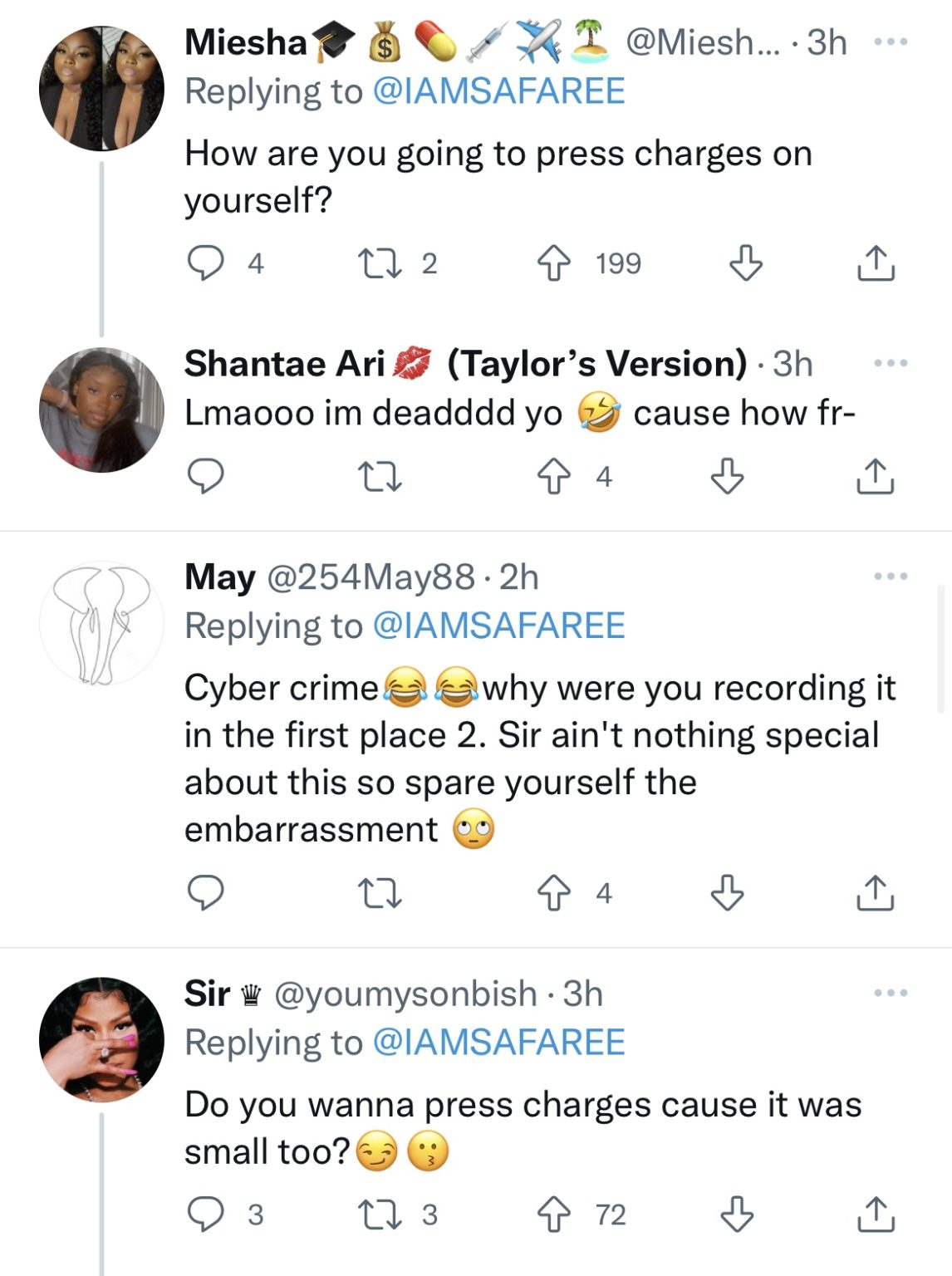The height and width of the screenshot is (1276, 952).
Task: Reply to Miesha's press charges tweet
Action: point(205,263)
